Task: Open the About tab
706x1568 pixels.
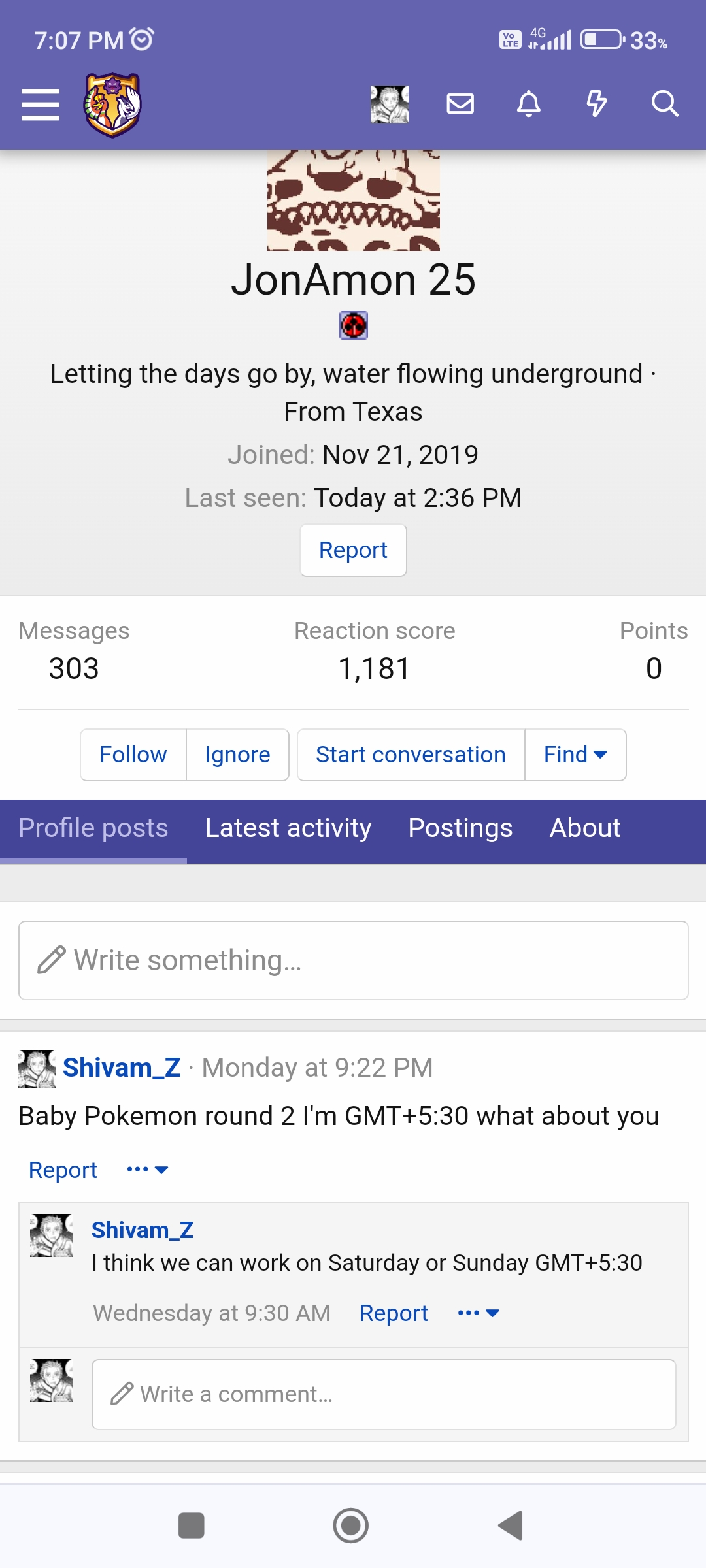Action: coord(585,828)
